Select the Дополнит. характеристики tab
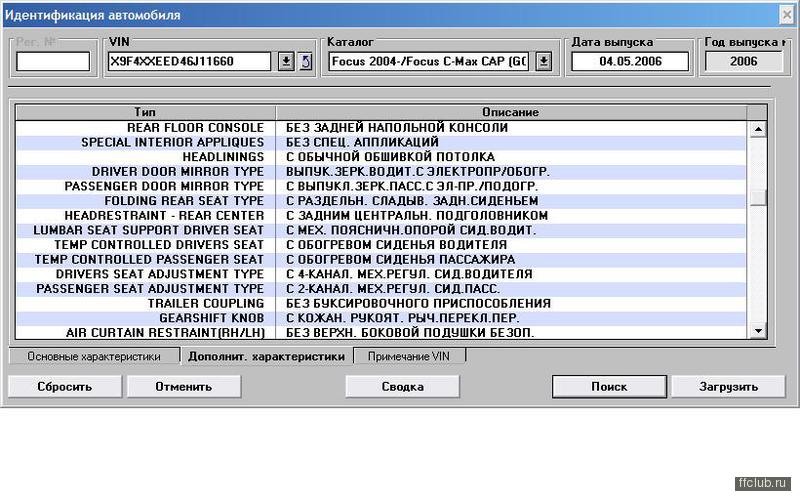800x500 pixels. point(266,356)
